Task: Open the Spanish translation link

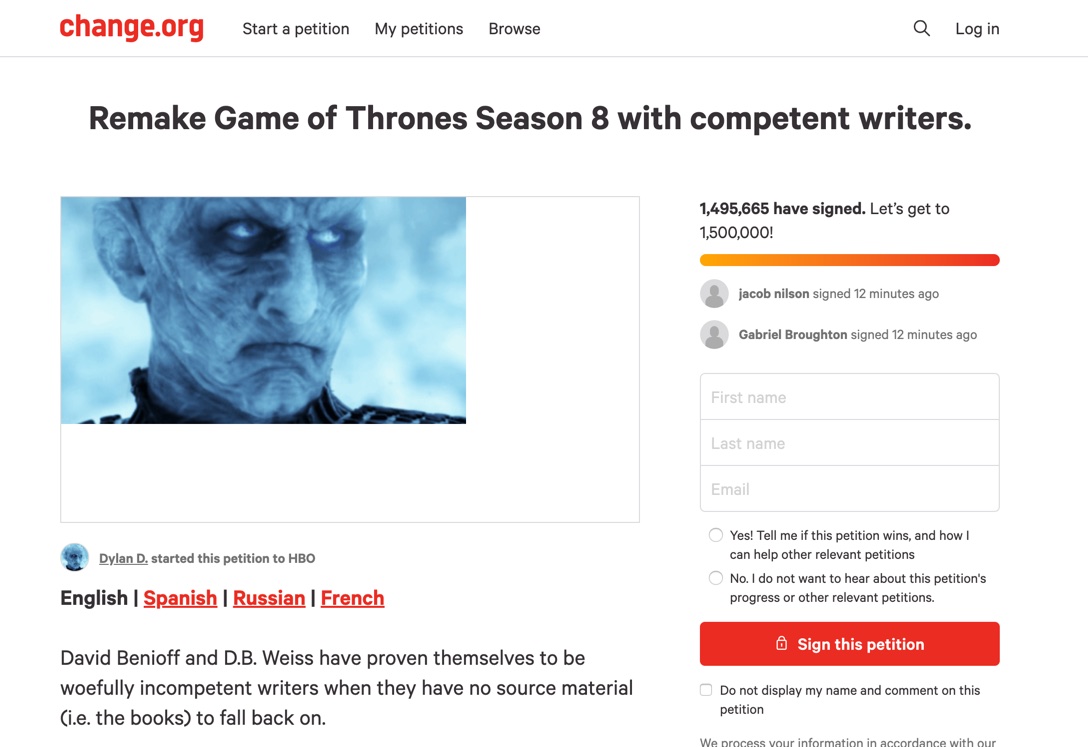Action: (x=180, y=598)
